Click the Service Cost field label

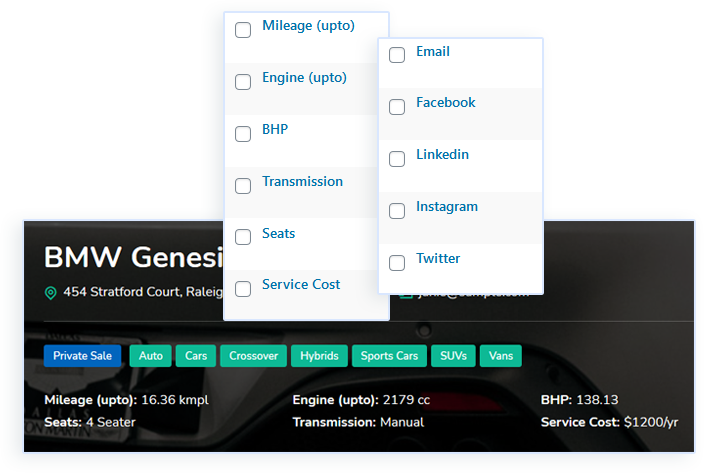(x=301, y=285)
